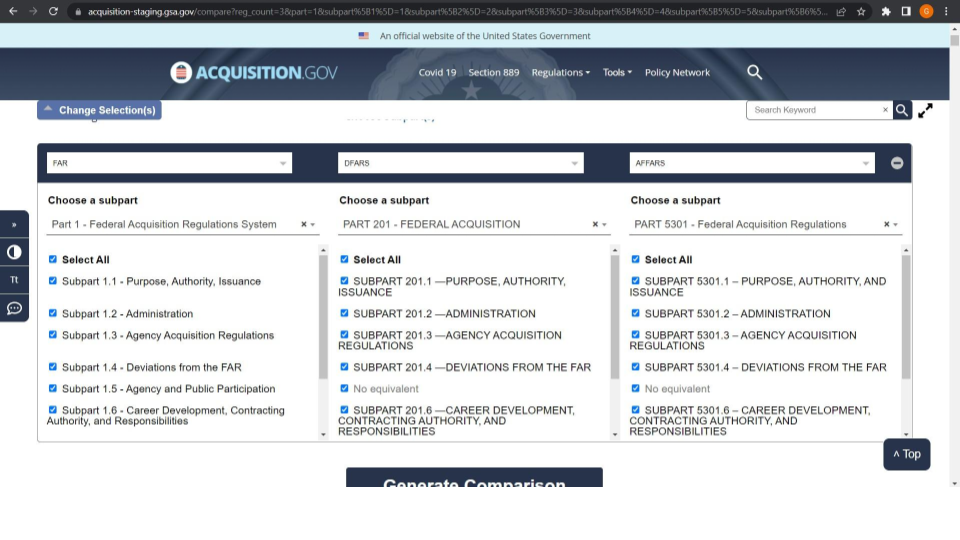Open the FAR regulation dropdown
The height and width of the screenshot is (540, 960).
(x=169, y=163)
